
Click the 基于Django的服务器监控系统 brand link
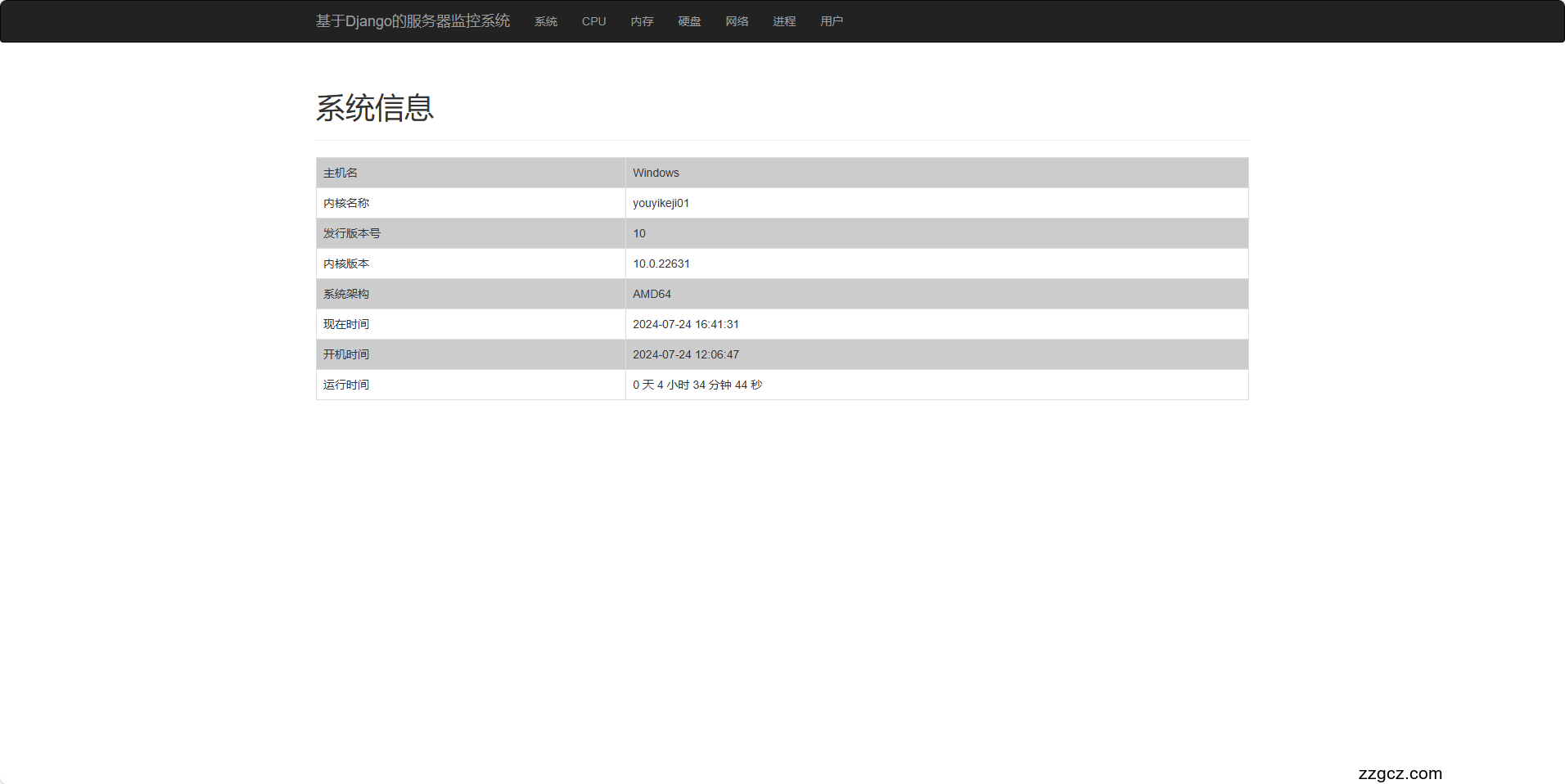pyautogui.click(x=413, y=21)
